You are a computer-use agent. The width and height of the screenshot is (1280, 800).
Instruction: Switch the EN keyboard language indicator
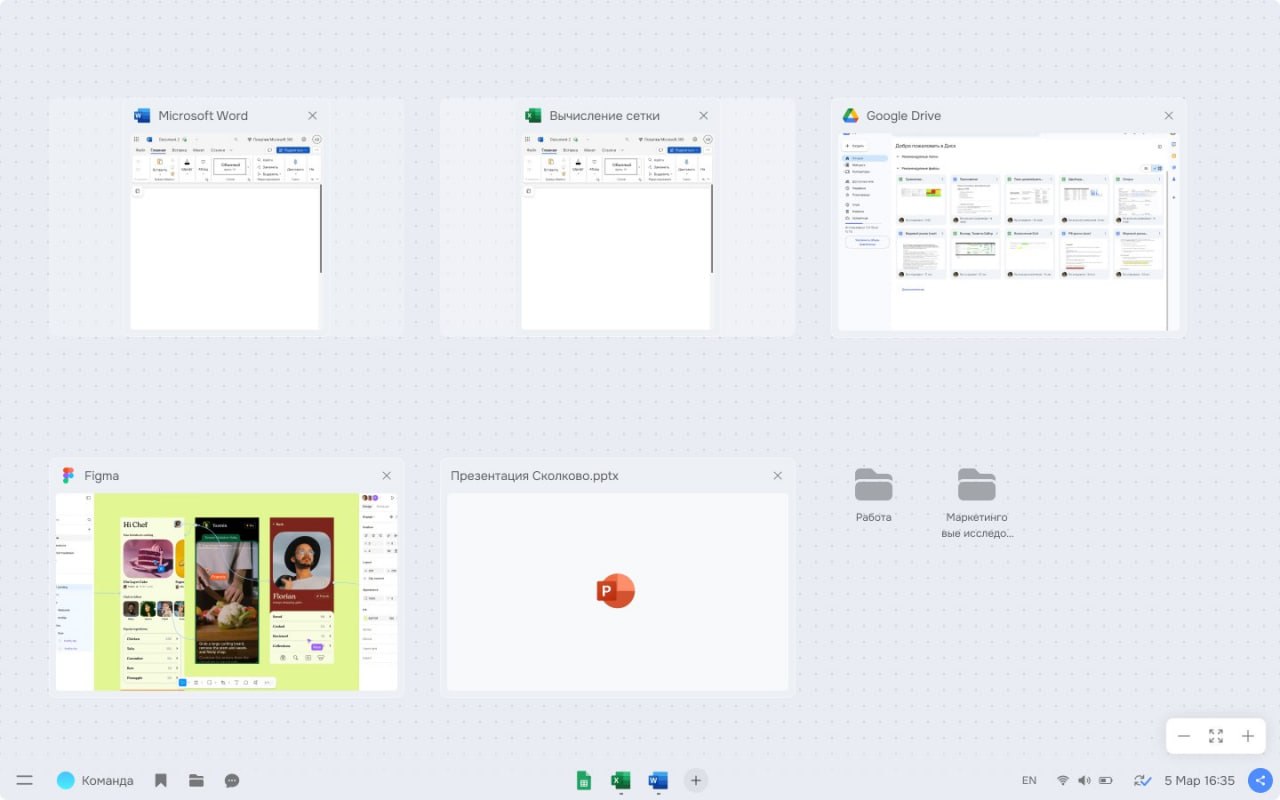click(x=1029, y=780)
